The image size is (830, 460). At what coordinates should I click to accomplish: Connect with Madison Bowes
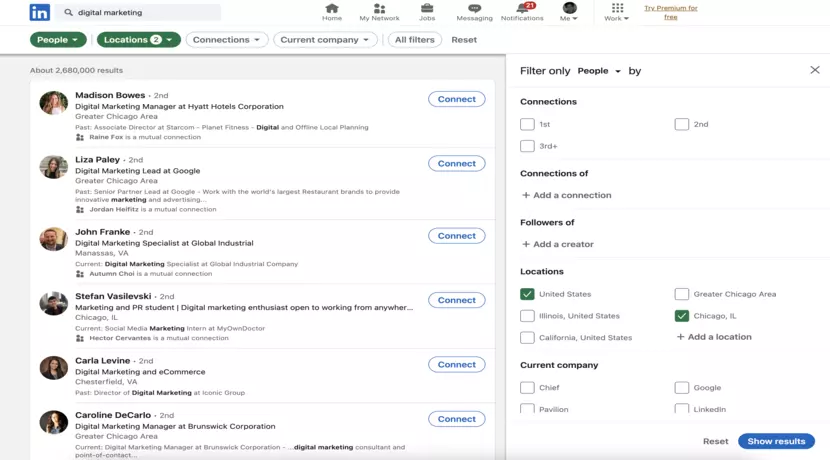[456, 99]
